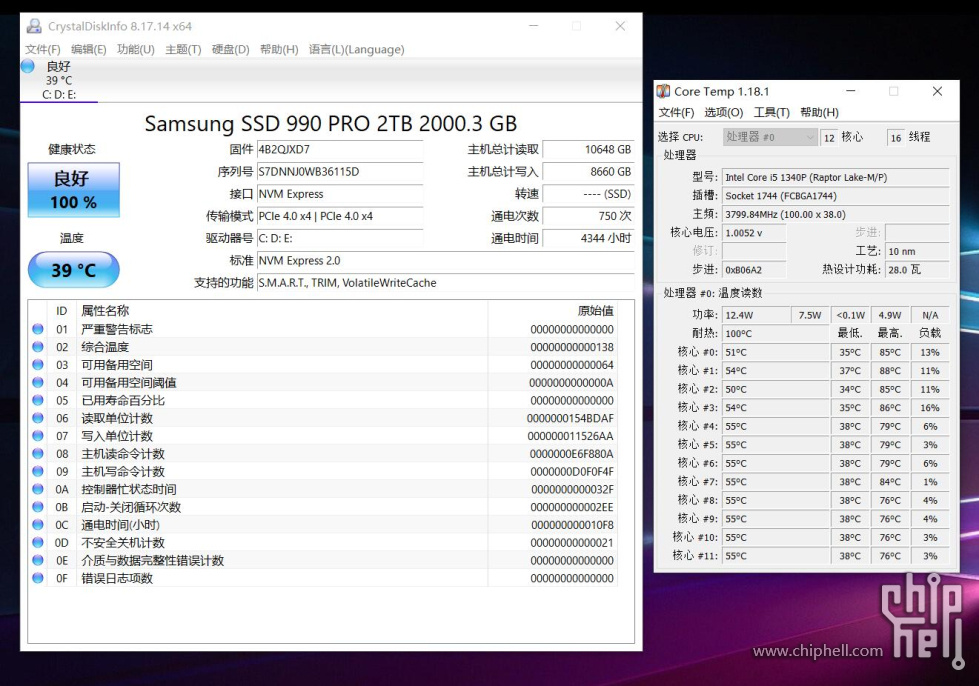Click the serial number field S7DNNJ0WB36115D

pos(340,172)
